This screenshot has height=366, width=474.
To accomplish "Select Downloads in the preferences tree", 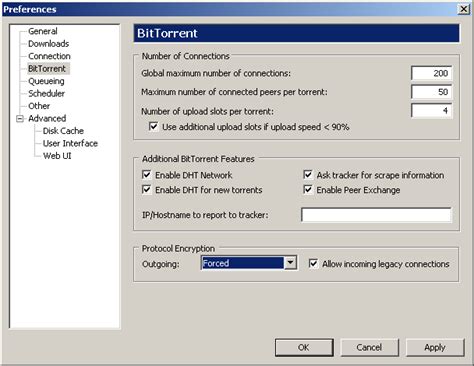I will pyautogui.click(x=48, y=44).
